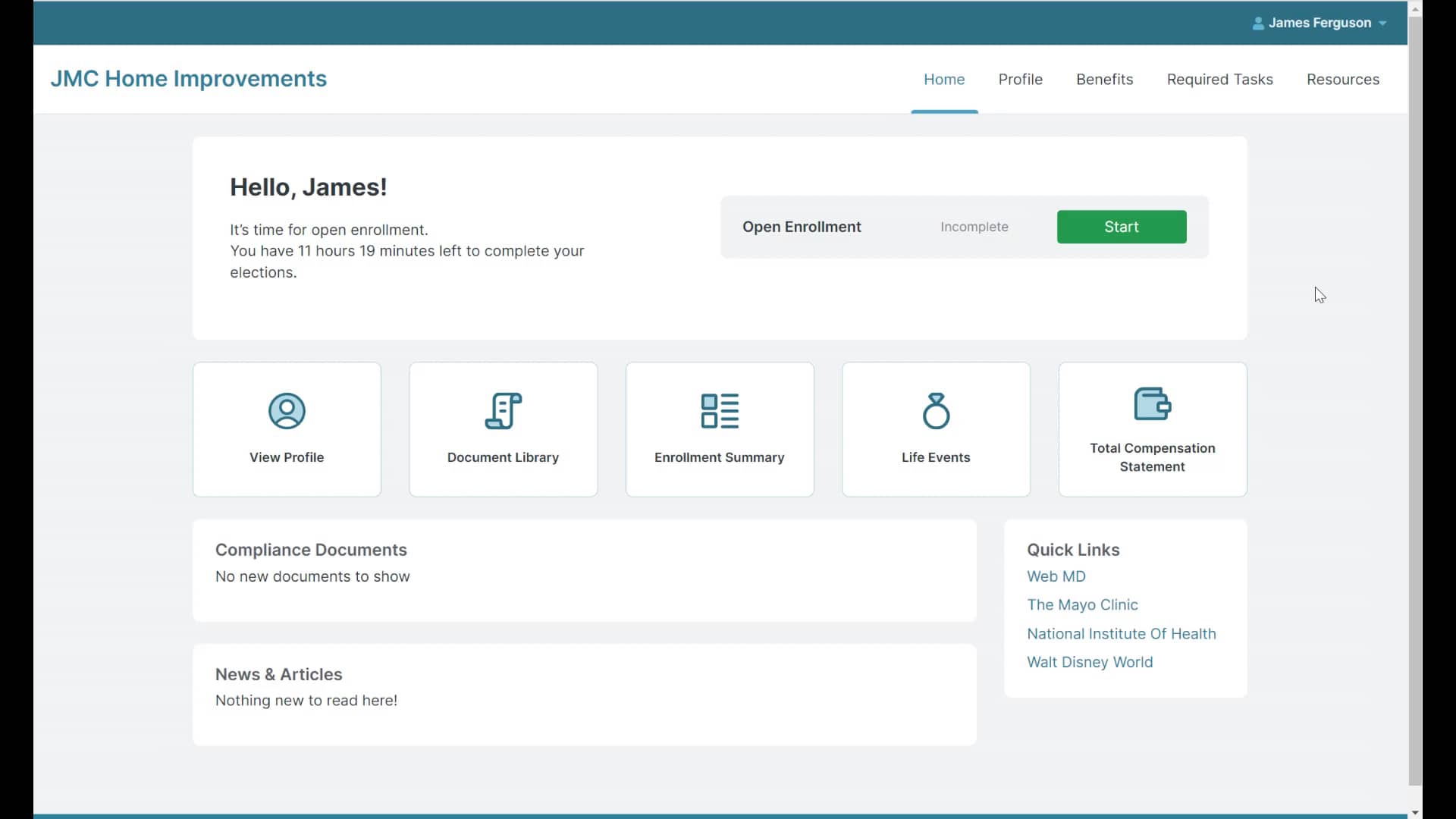Open the Document Library scroll icon

coord(503,410)
